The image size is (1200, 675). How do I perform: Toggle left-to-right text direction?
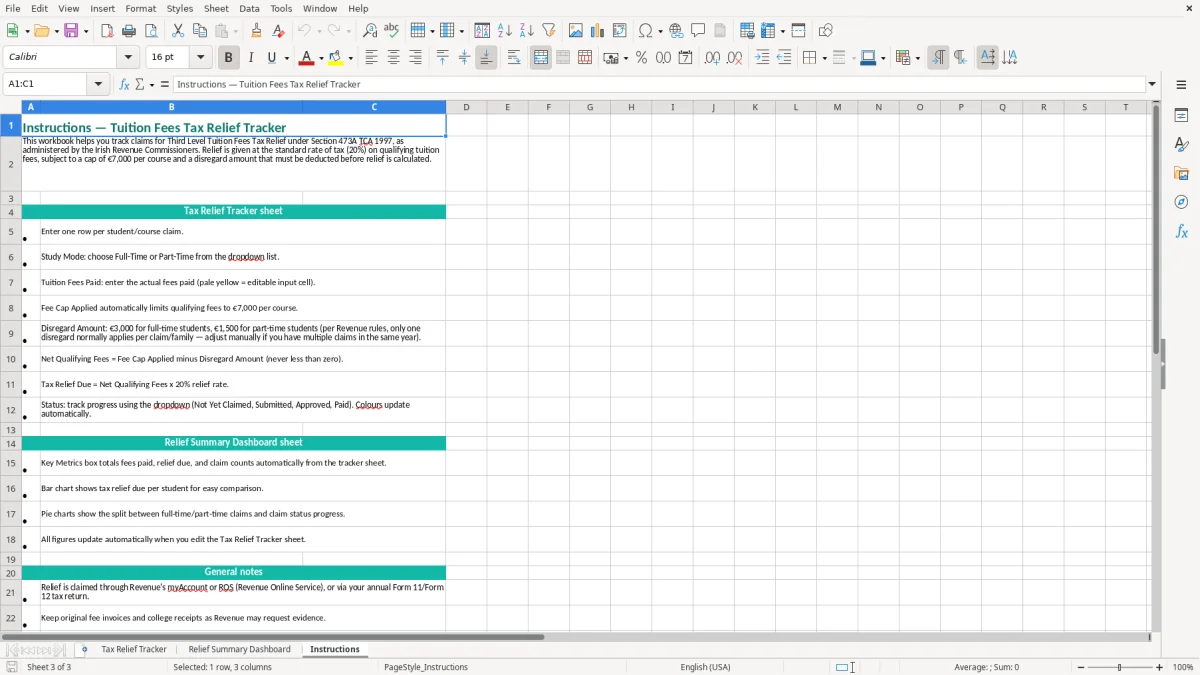pos(938,58)
